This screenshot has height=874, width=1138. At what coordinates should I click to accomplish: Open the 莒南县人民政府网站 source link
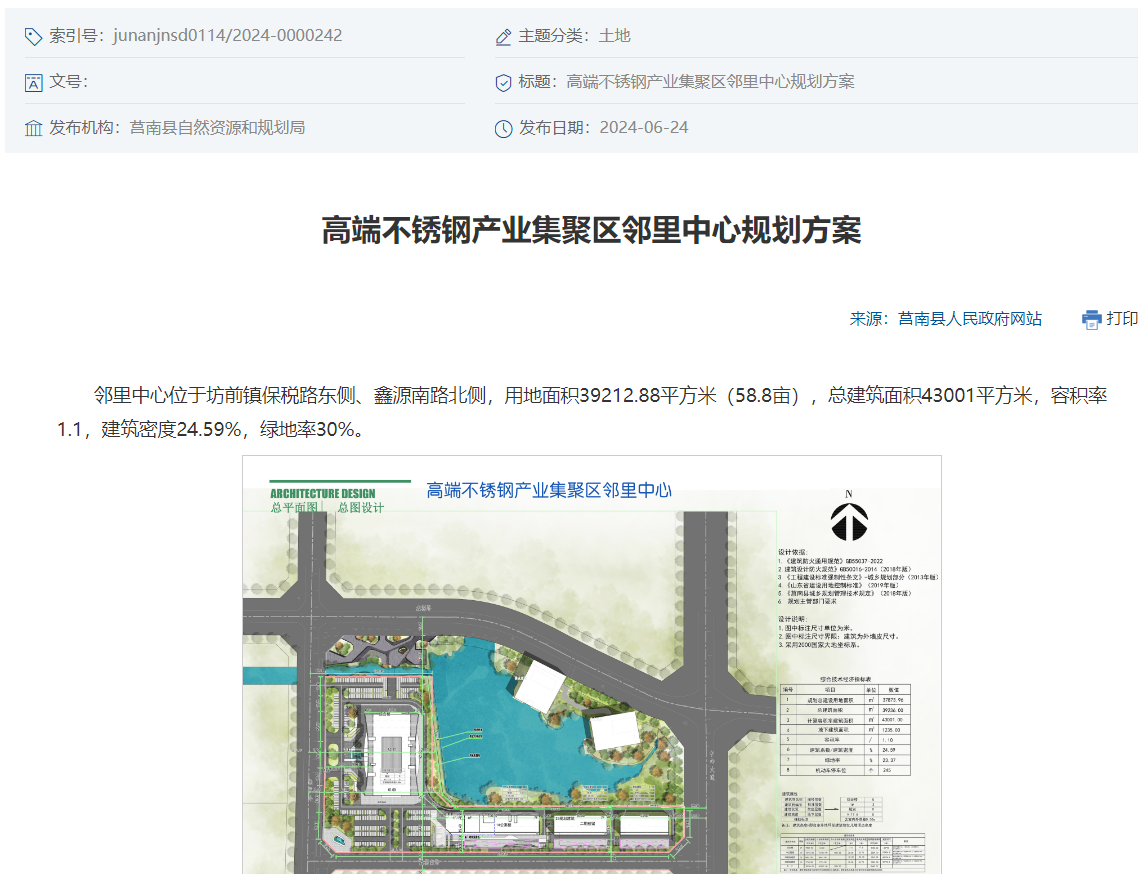[x=969, y=319]
